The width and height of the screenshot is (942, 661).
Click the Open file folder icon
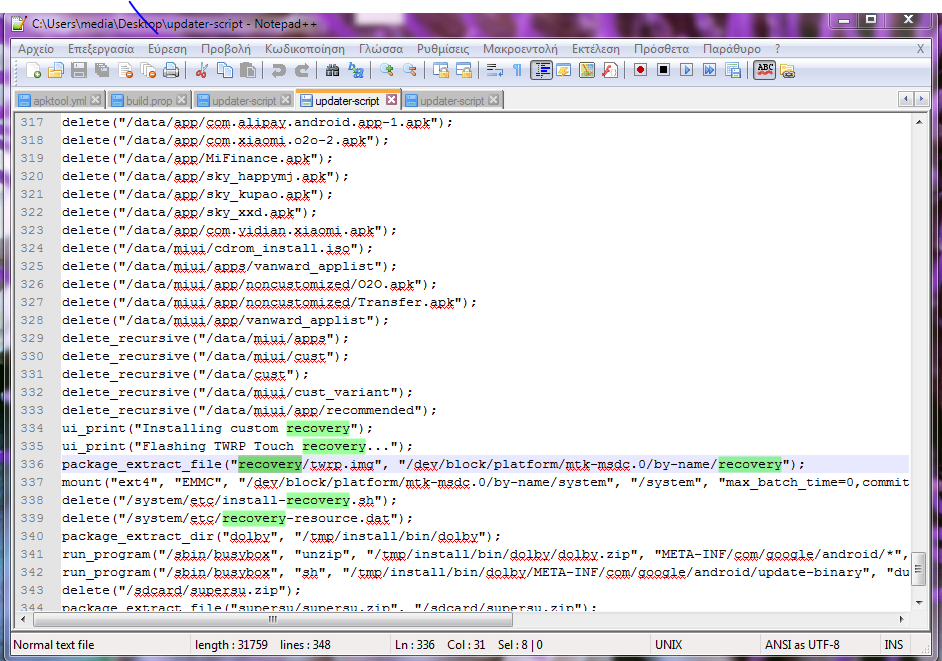(56, 70)
